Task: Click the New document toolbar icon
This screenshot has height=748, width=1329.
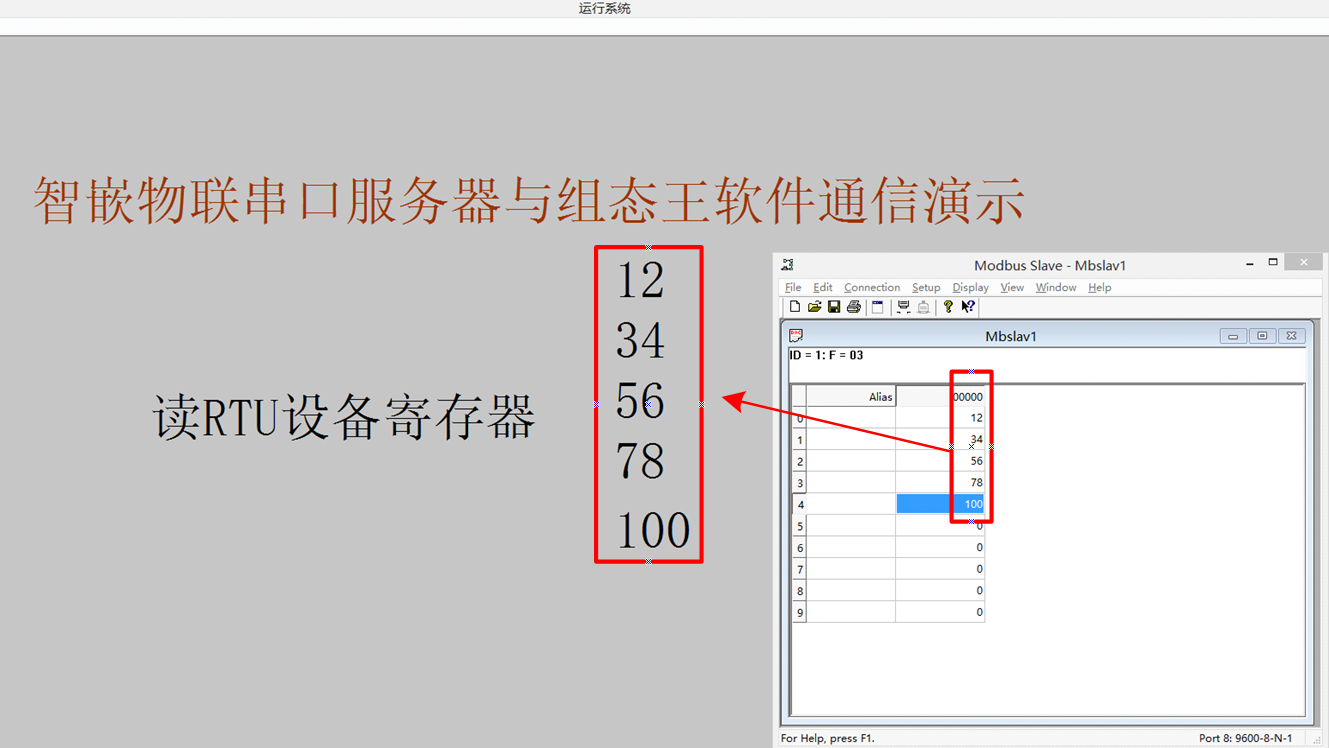Action: point(795,307)
